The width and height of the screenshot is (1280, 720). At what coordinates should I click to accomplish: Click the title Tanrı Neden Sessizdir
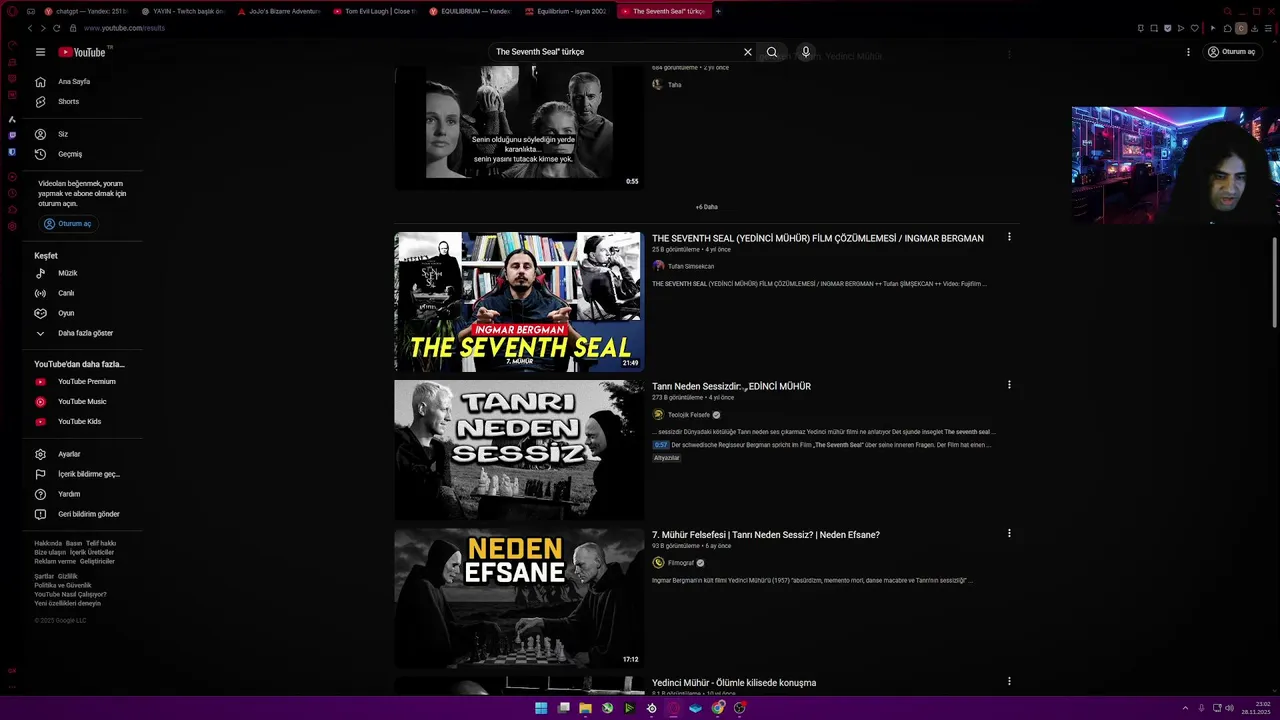(731, 386)
